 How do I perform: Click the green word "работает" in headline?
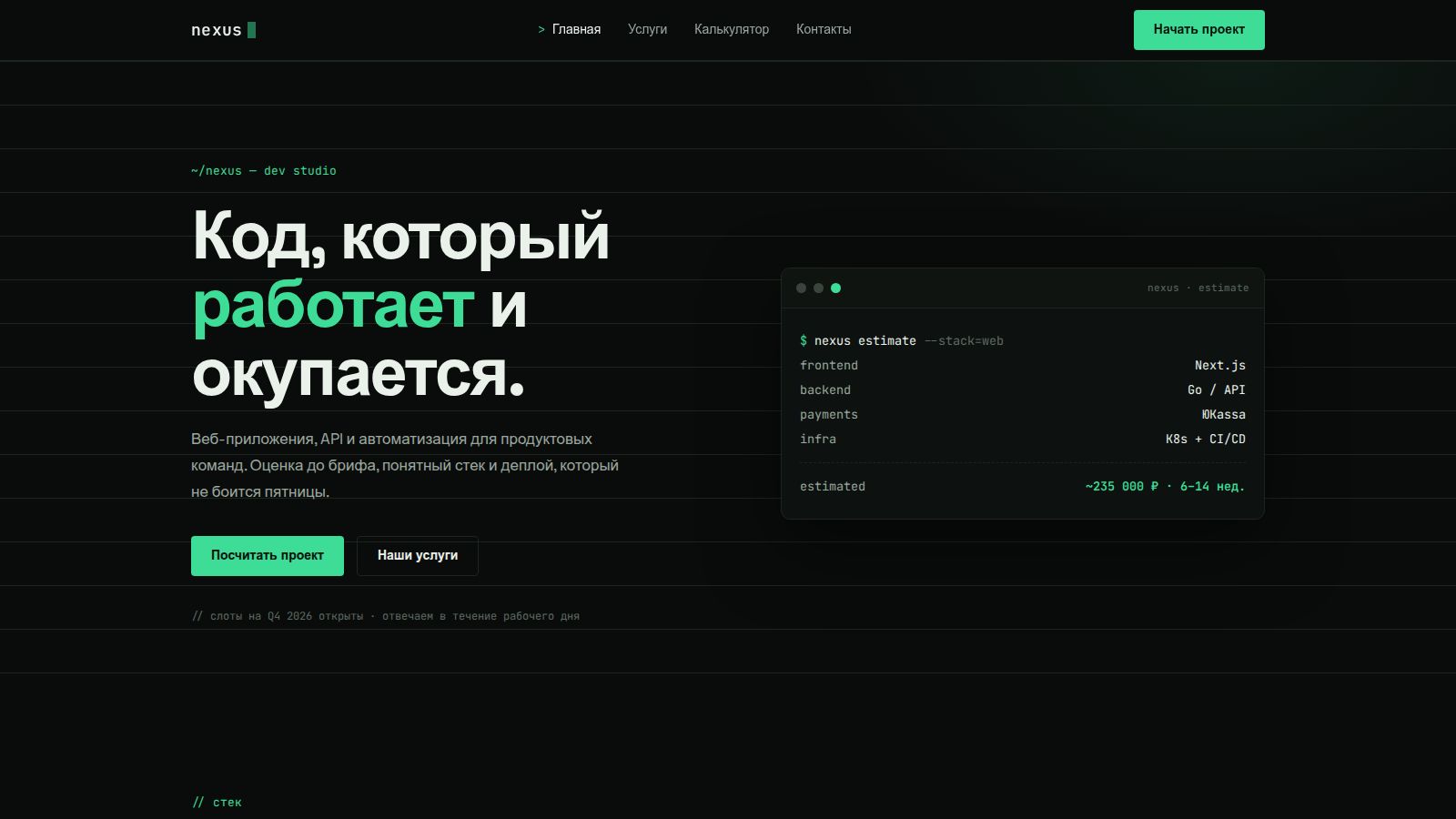coord(333,306)
